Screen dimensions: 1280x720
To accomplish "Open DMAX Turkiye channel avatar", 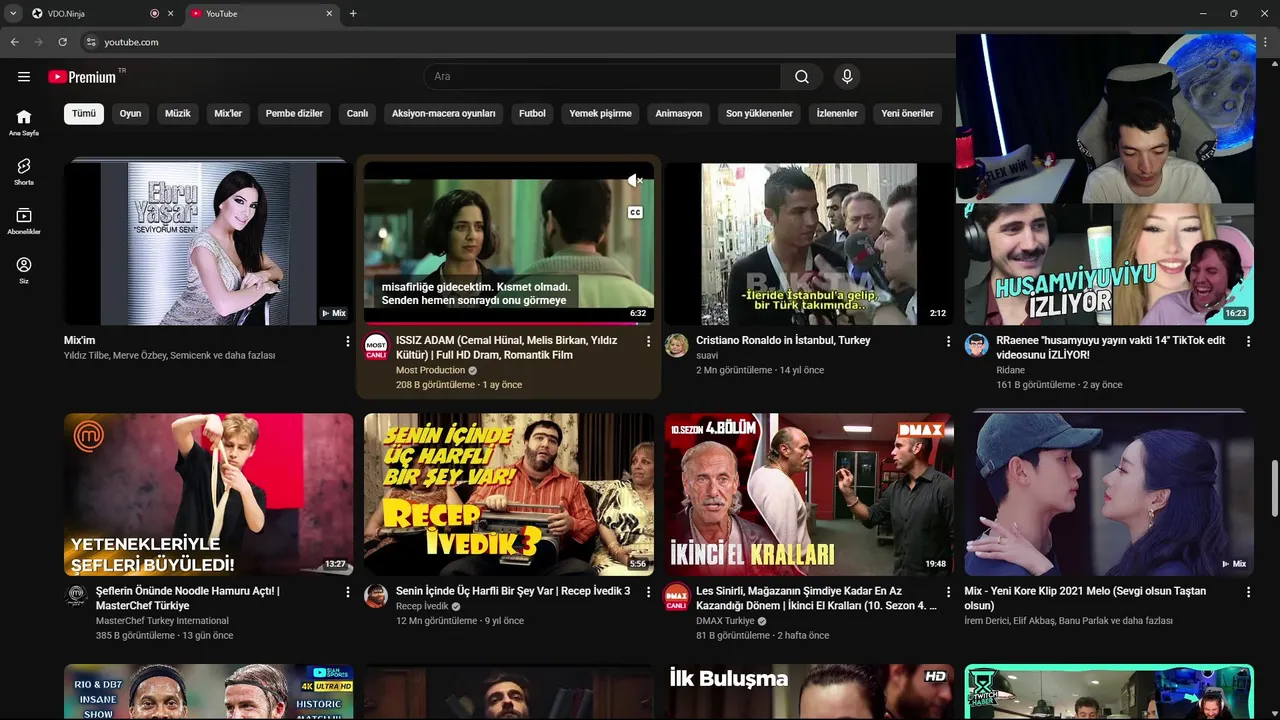I will [676, 597].
